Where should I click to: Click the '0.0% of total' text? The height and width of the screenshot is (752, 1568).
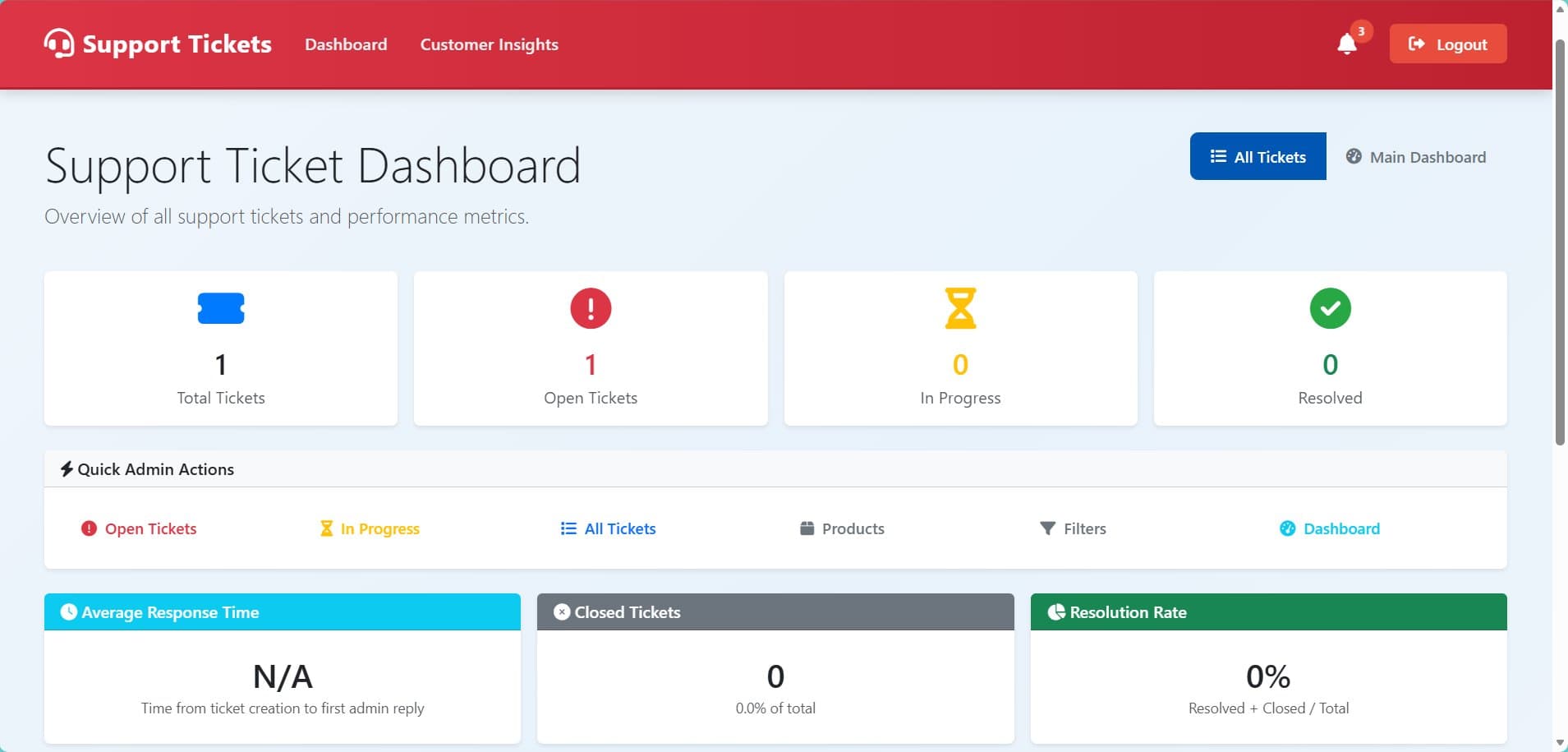click(x=775, y=708)
